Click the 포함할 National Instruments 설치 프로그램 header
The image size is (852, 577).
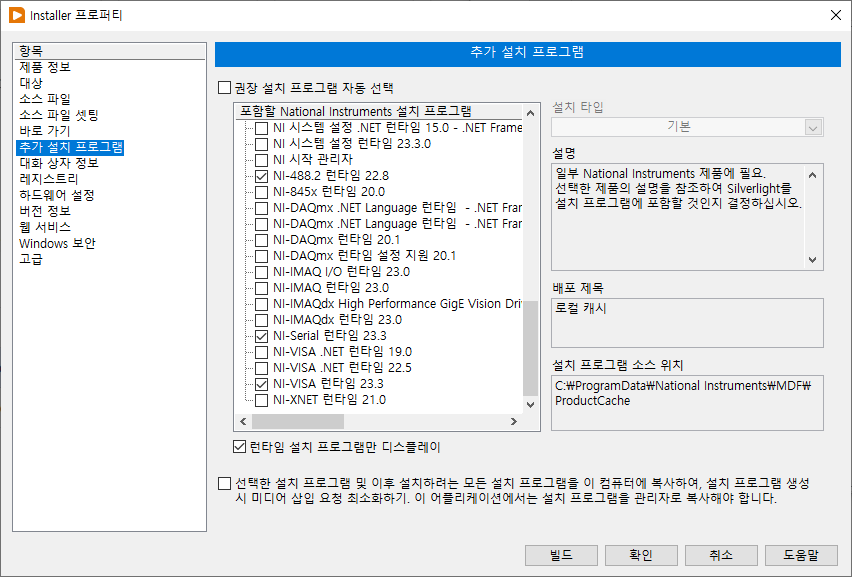click(x=379, y=111)
